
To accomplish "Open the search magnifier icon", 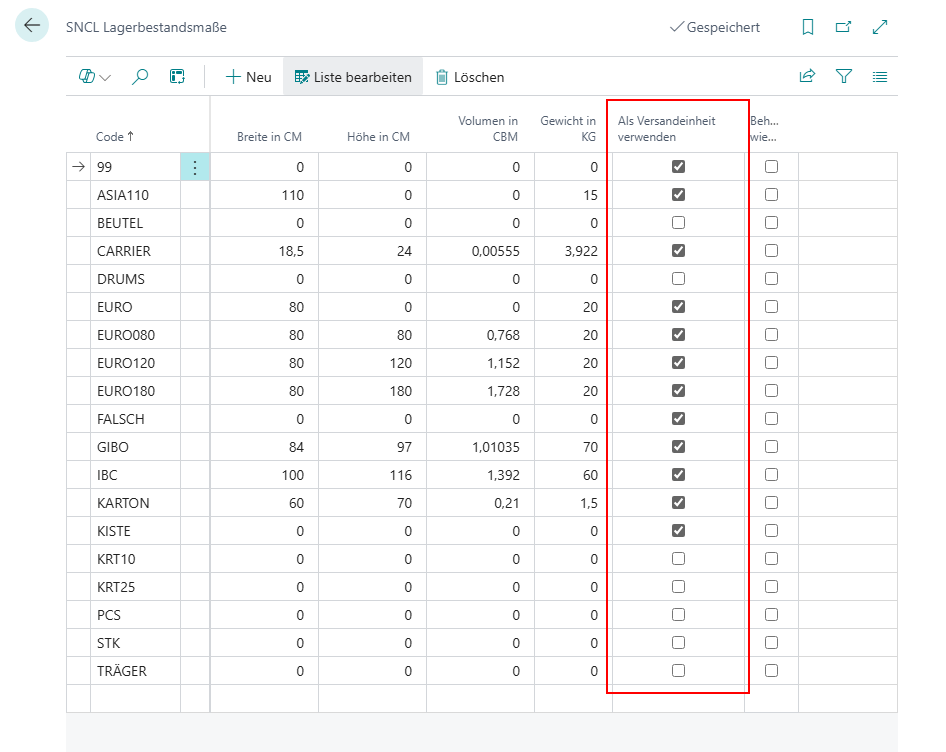I will pos(140,77).
